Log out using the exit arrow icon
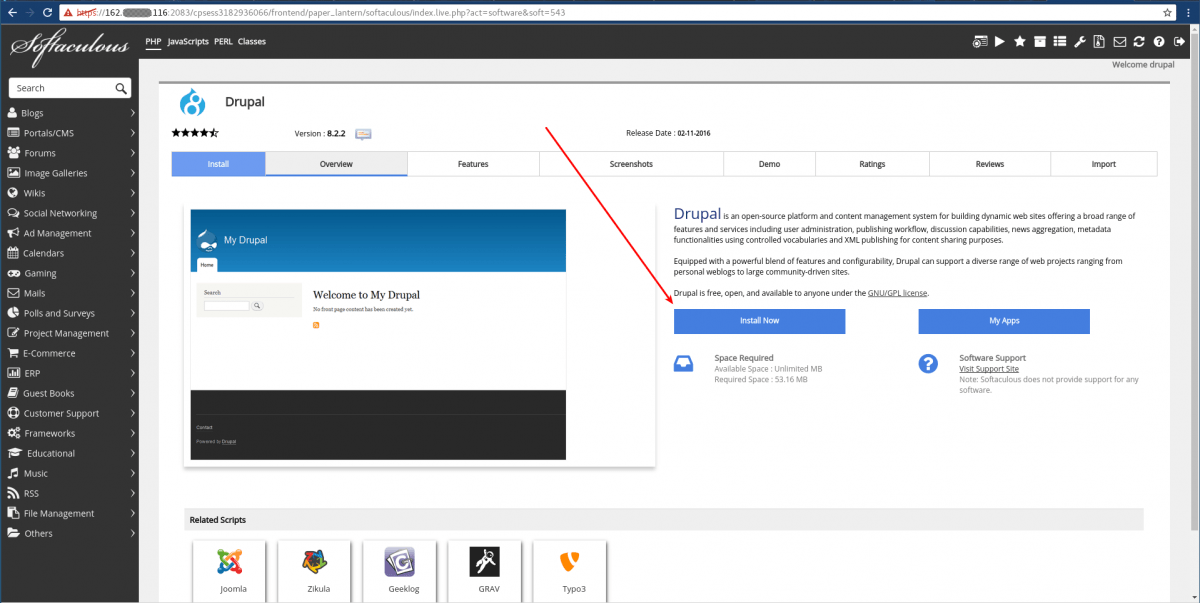 coord(1179,41)
